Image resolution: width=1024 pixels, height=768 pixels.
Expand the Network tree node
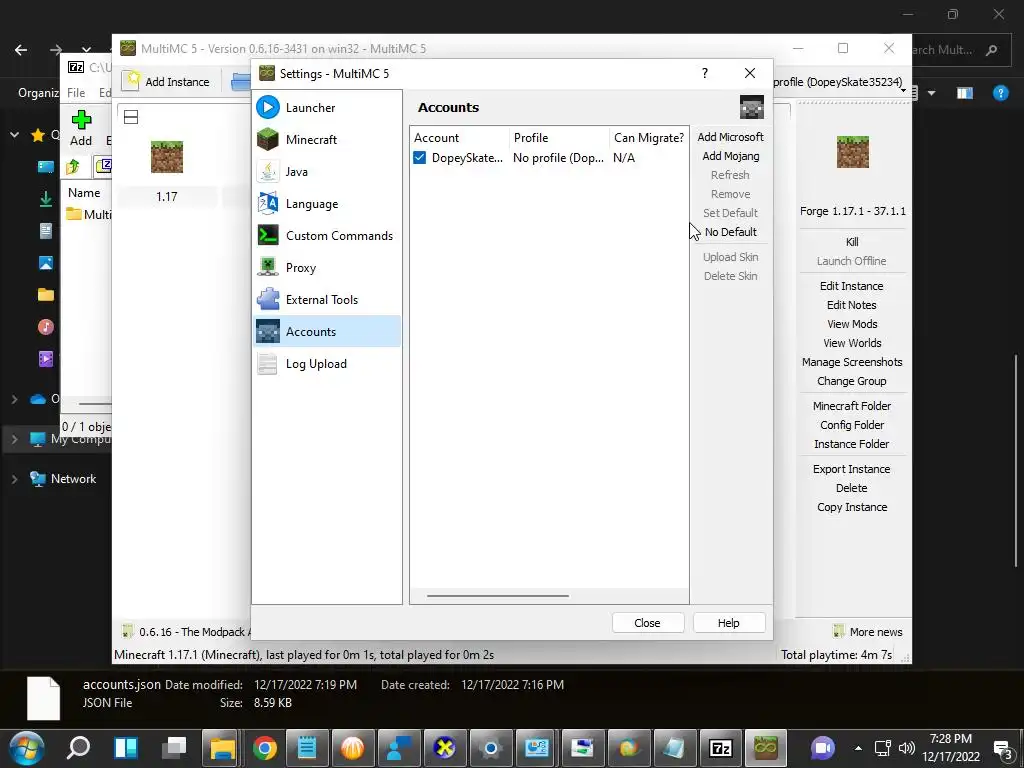pos(14,479)
